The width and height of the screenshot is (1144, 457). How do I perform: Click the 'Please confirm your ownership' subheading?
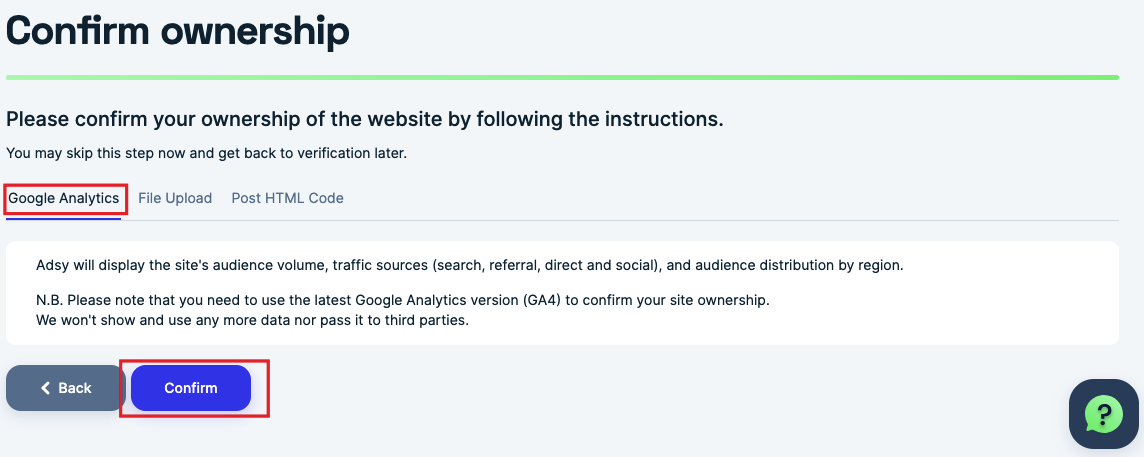(365, 119)
